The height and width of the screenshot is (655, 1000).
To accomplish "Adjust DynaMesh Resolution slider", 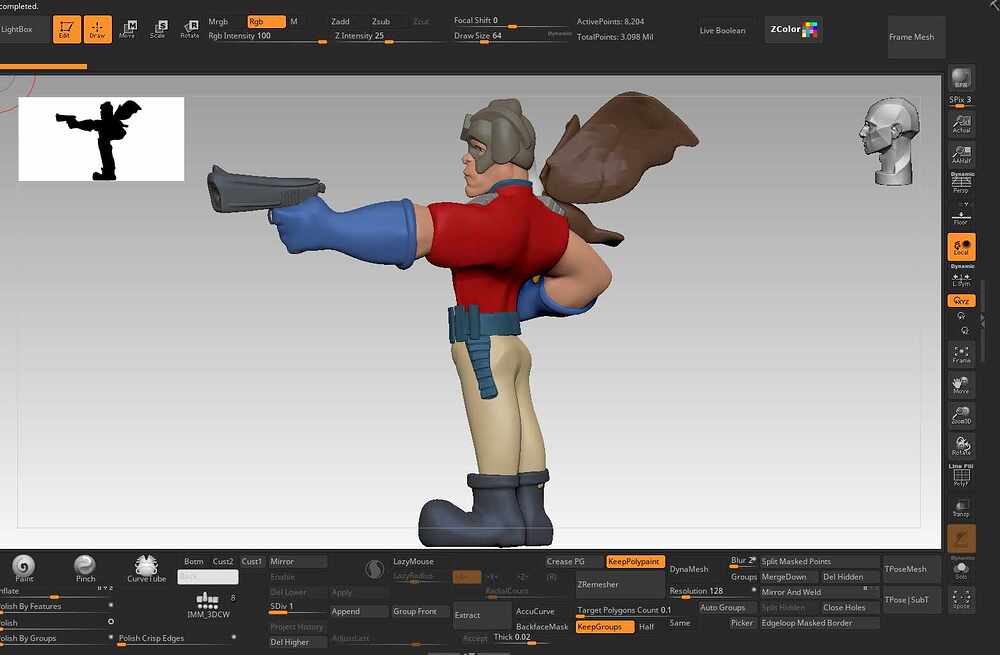I will 711,592.
